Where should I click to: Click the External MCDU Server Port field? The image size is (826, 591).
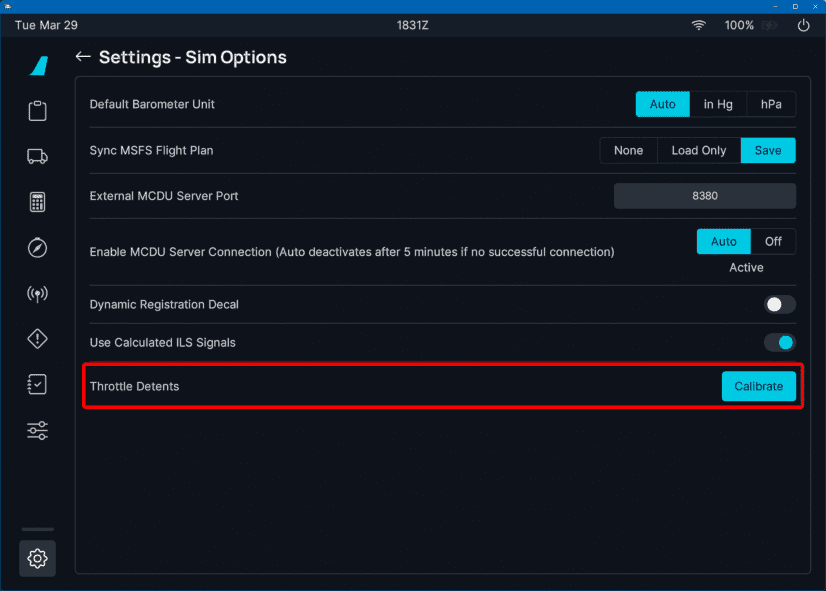[x=704, y=196]
